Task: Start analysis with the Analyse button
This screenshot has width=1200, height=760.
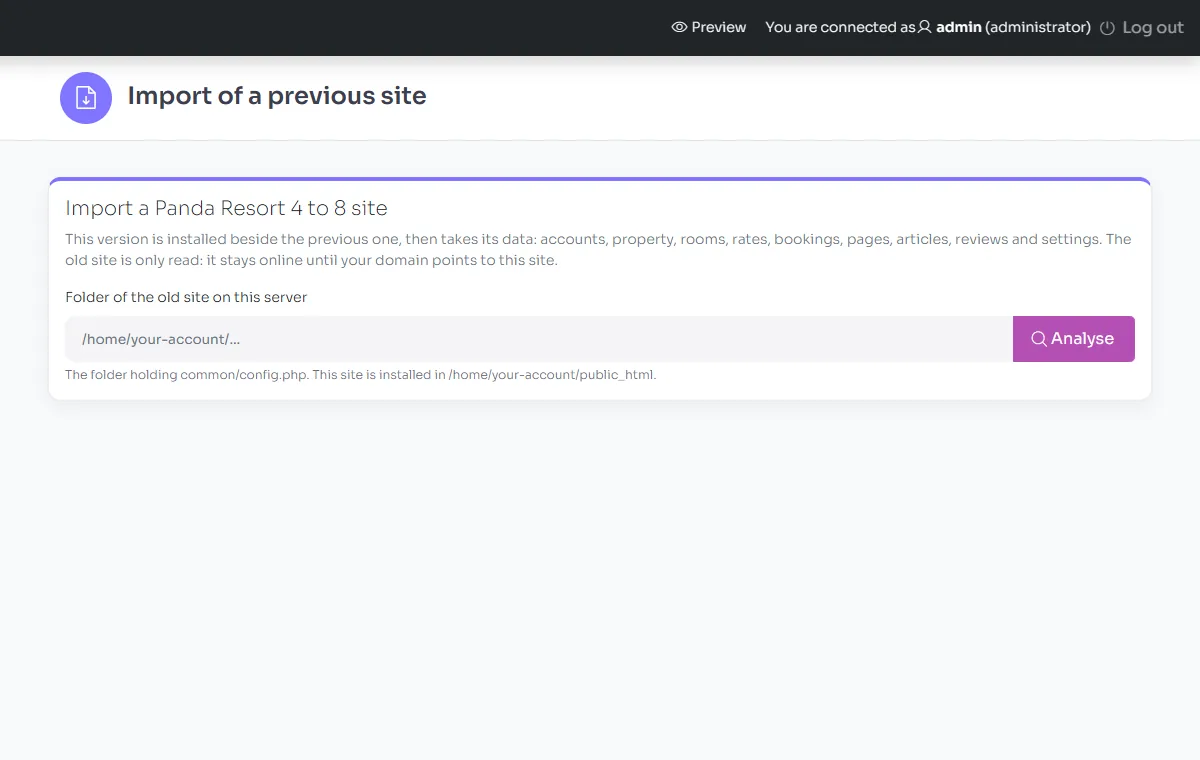Action: [x=1074, y=339]
